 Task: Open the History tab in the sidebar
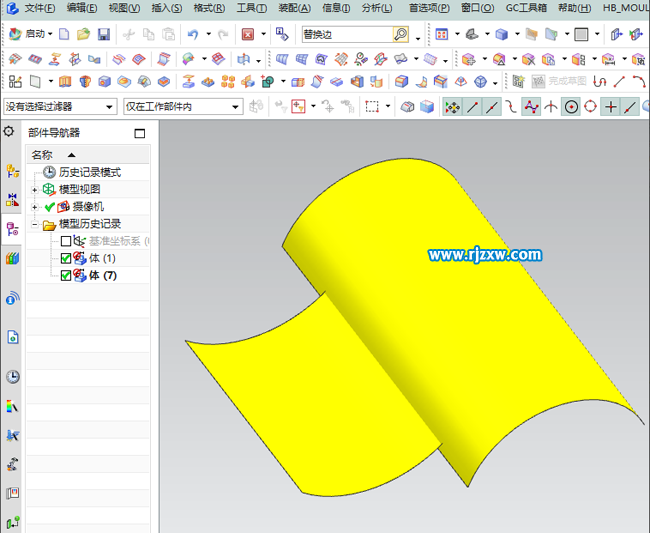point(12,376)
